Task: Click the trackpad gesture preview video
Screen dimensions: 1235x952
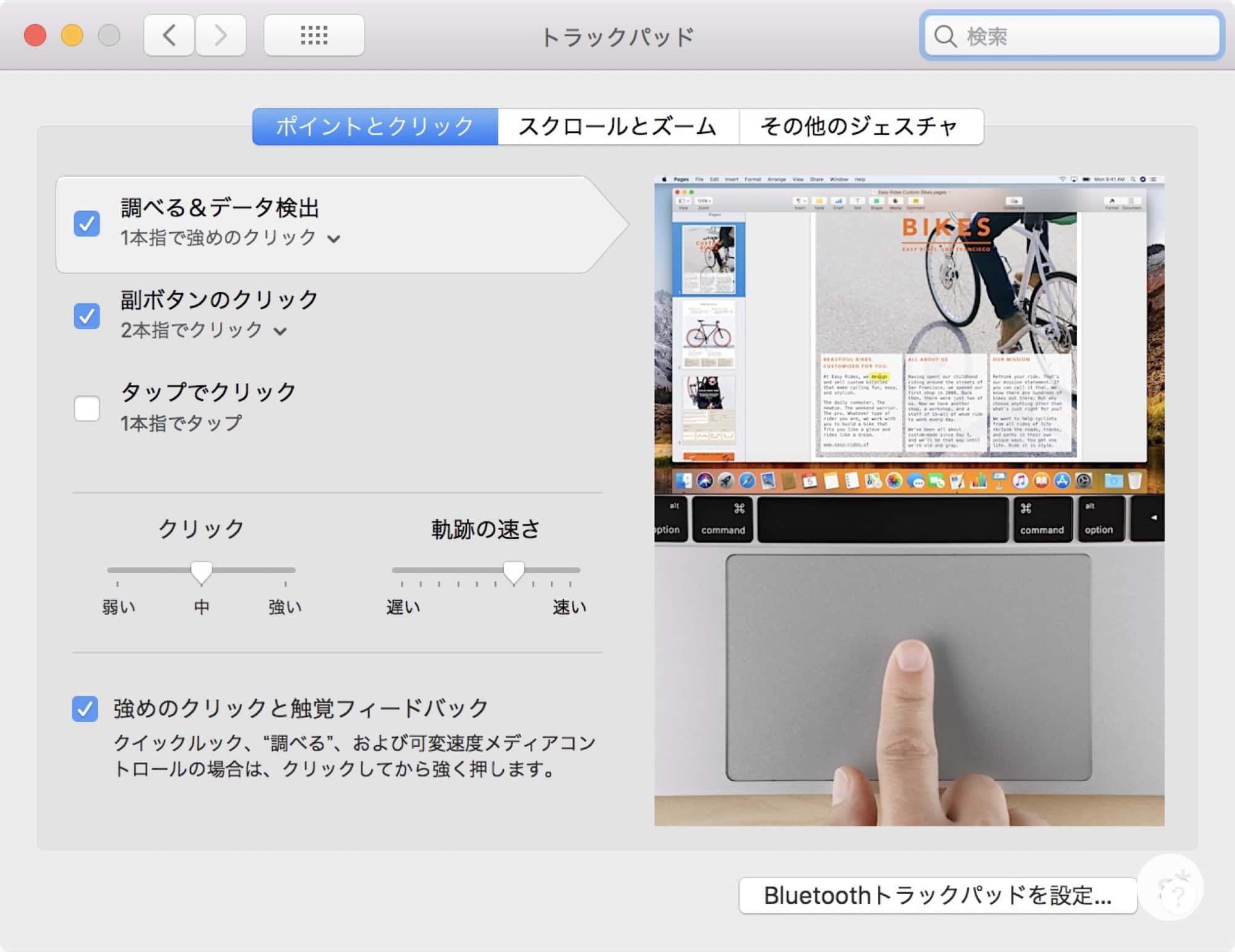Action: [910, 501]
